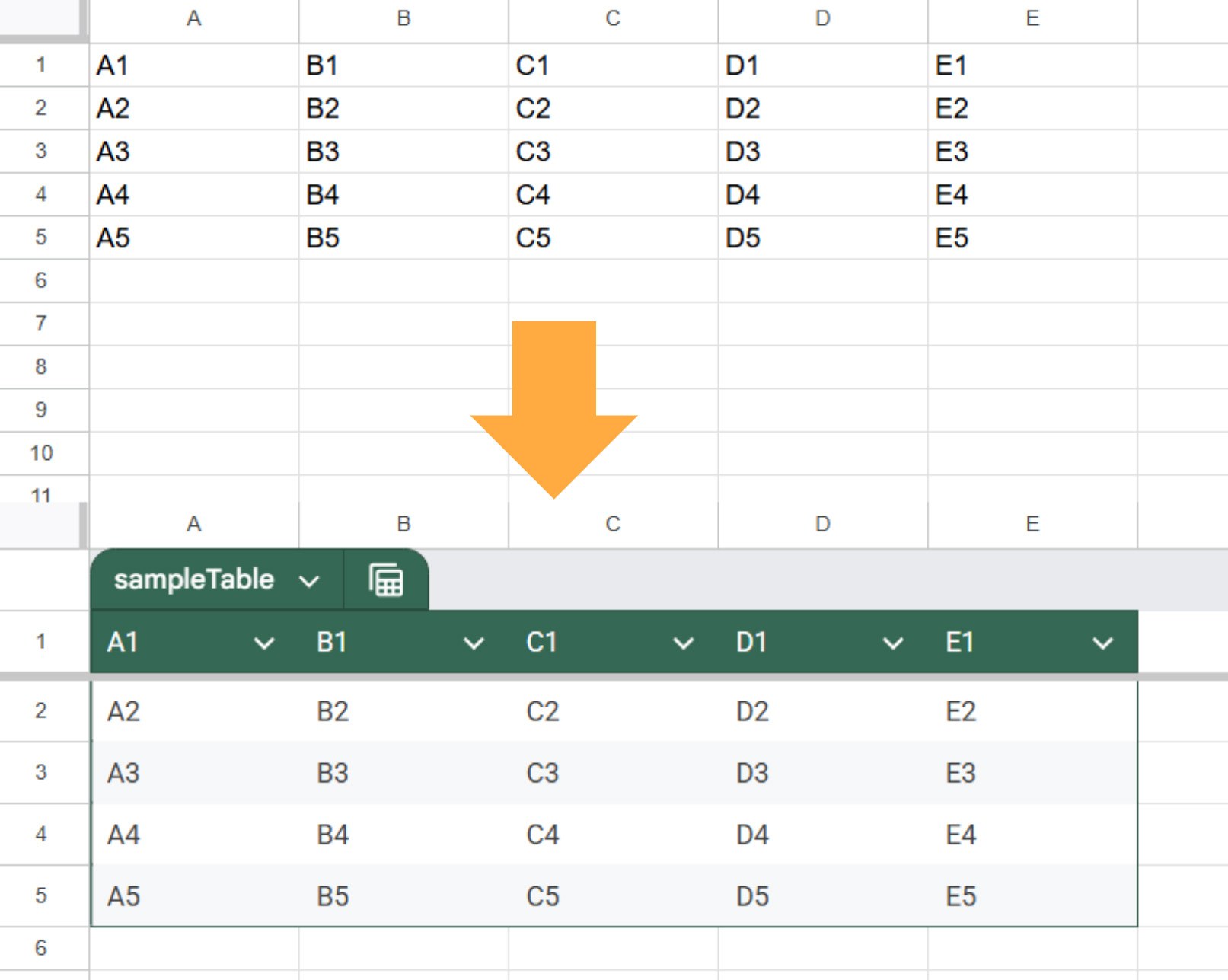Image resolution: width=1228 pixels, height=980 pixels.
Task: Click the table view icon beside sampleTable
Action: pyautogui.click(x=386, y=580)
